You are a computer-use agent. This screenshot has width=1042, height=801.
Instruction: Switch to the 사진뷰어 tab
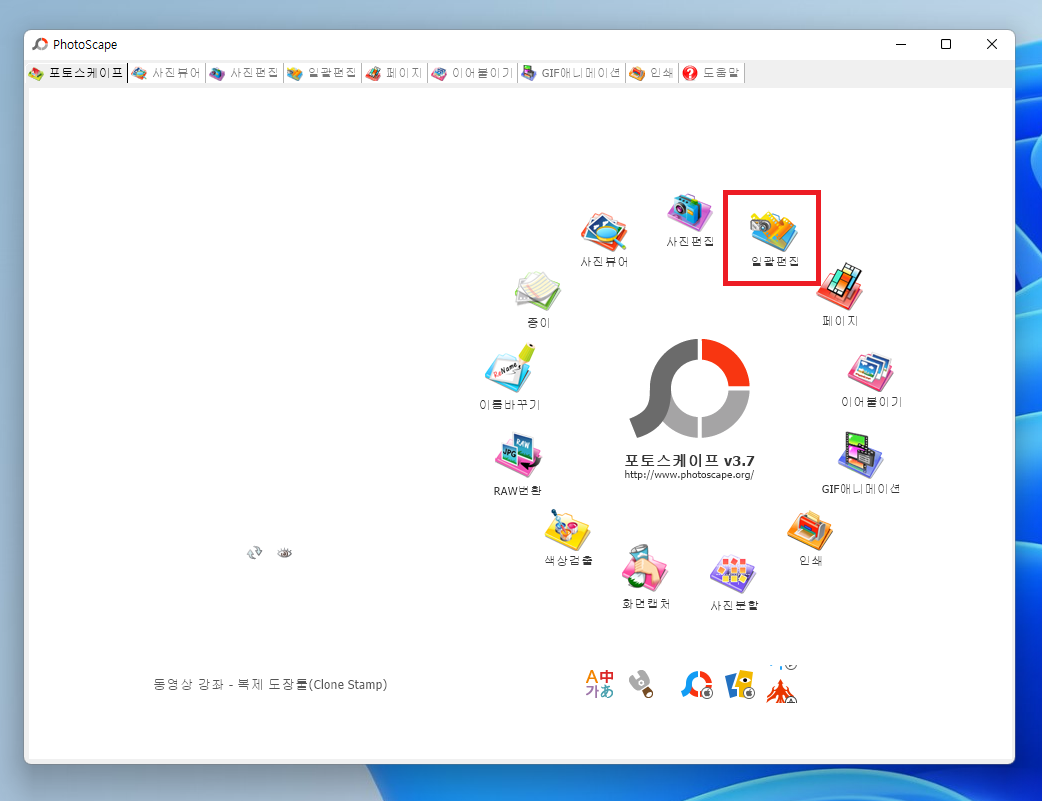coord(166,72)
